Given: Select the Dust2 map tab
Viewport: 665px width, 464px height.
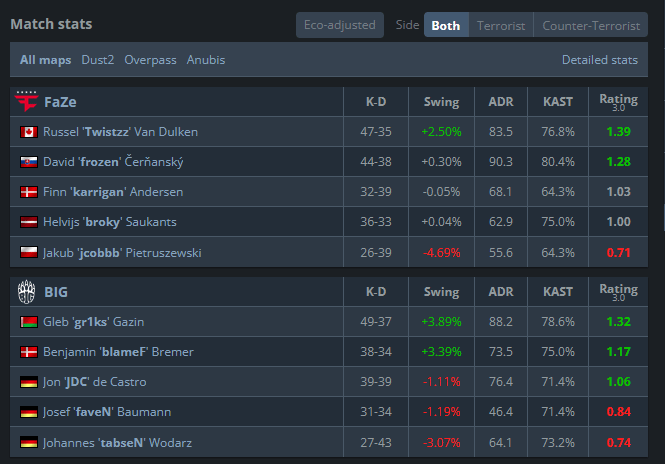Looking at the screenshot, I should (98, 60).
